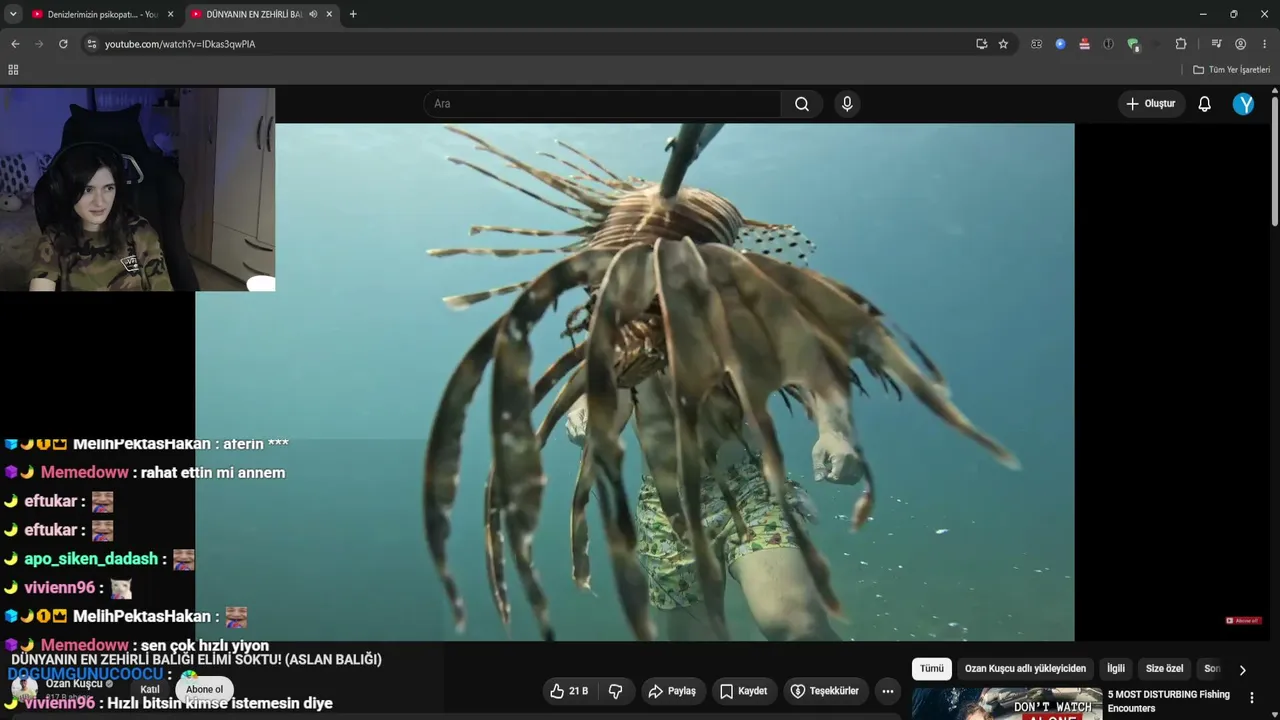Like the video with 21 B likes
The height and width of the screenshot is (720, 1280).
click(x=569, y=691)
